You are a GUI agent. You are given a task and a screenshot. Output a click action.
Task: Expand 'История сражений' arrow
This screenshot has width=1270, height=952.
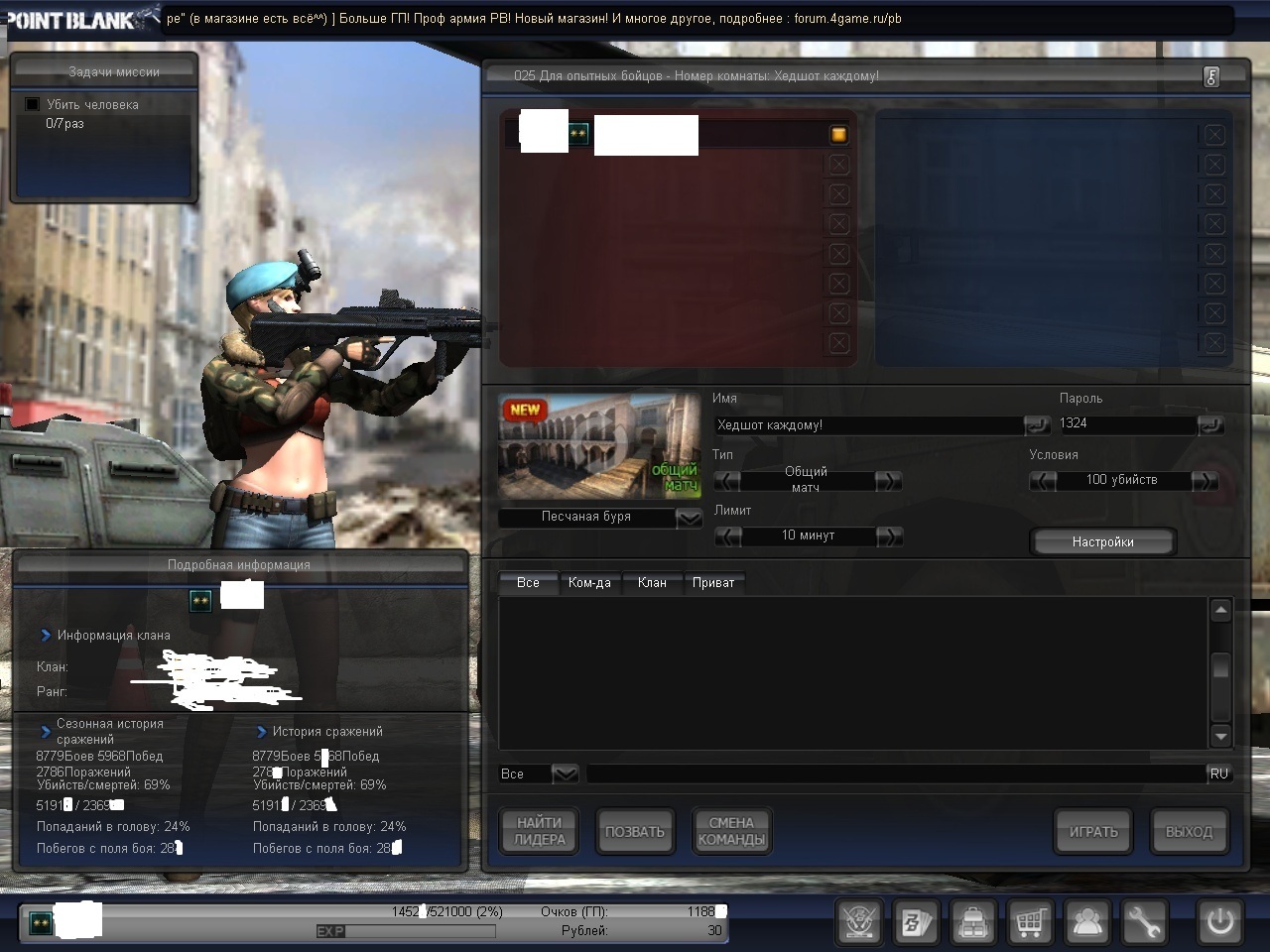[x=261, y=732]
